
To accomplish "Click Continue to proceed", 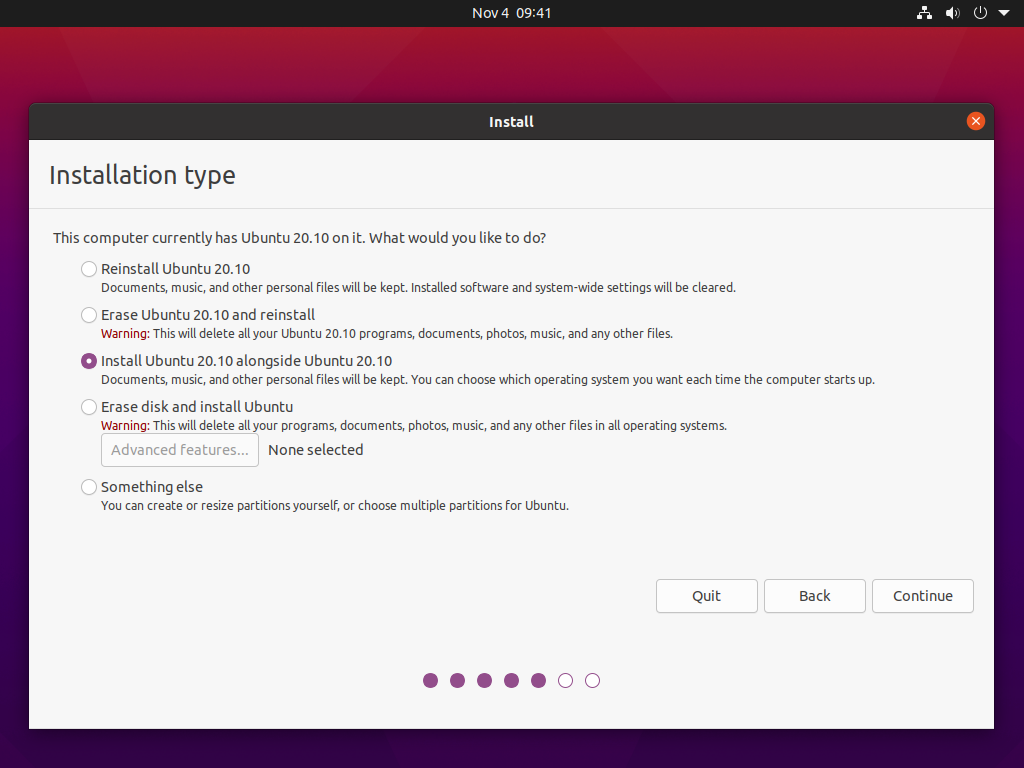I will [923, 596].
